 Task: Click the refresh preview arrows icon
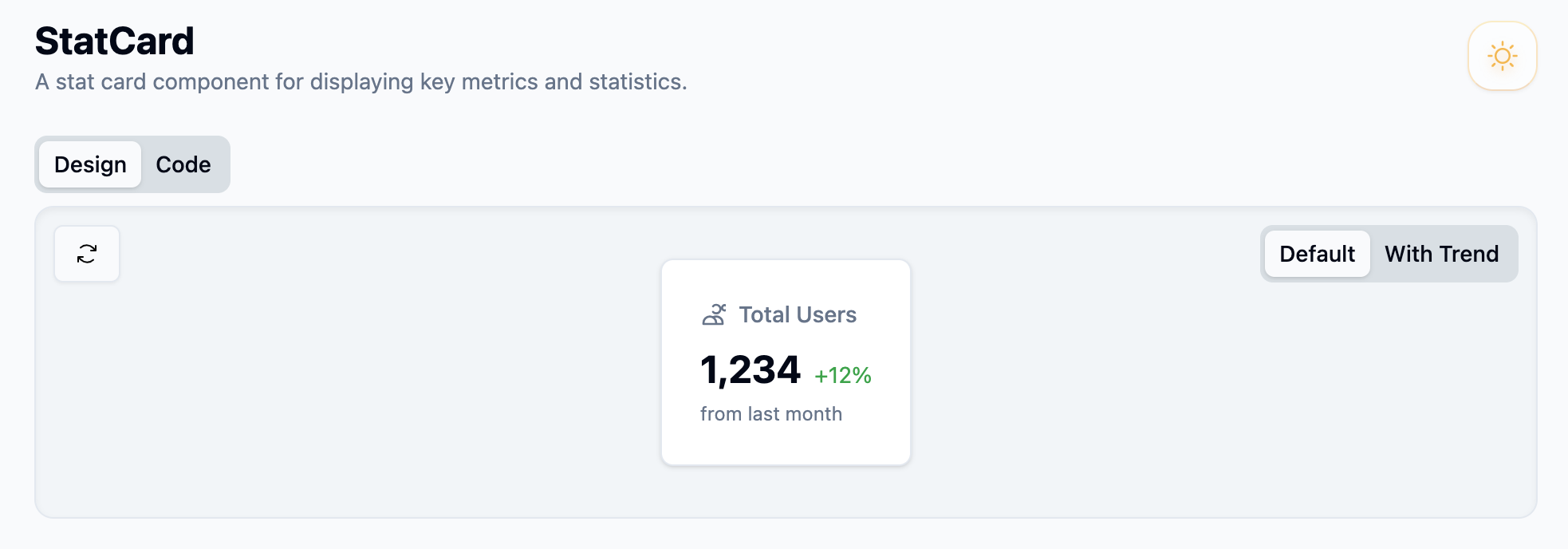tap(87, 254)
